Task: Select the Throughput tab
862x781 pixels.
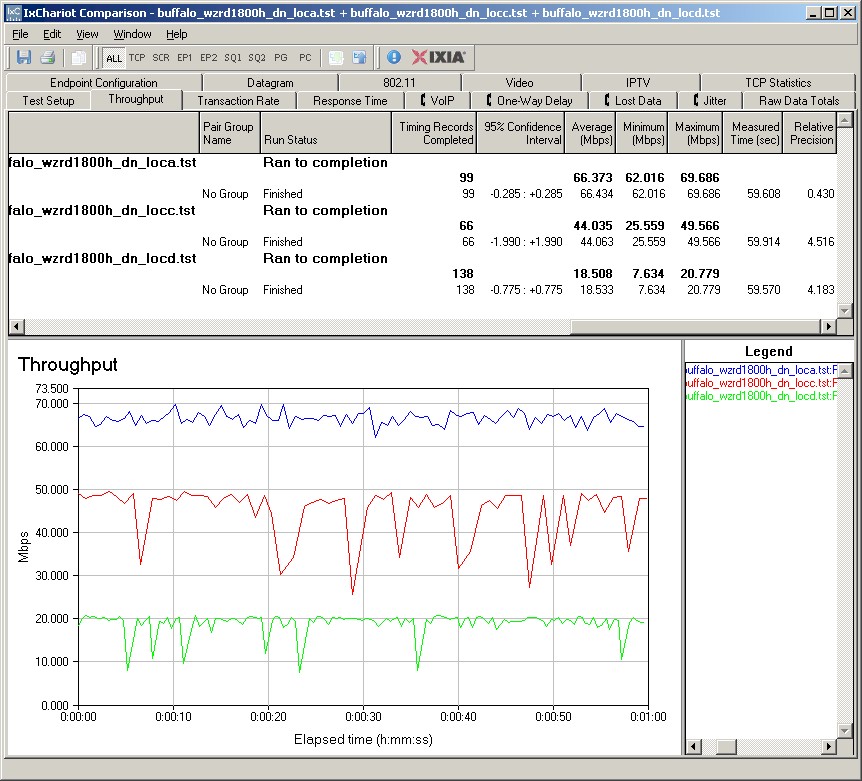Action: point(136,99)
